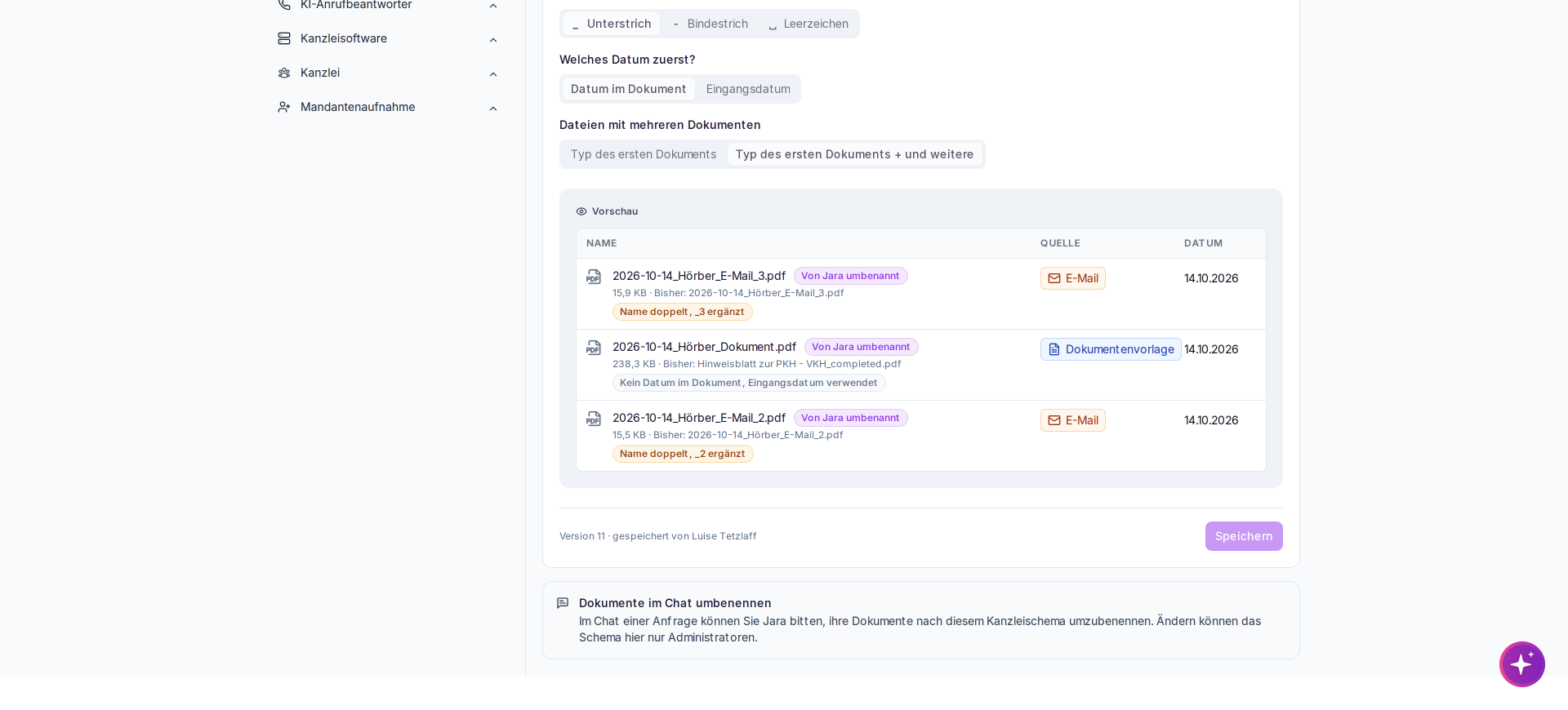The height and width of the screenshot is (710, 1568).
Task: Choose Datum im Dokument first
Action: [628, 89]
